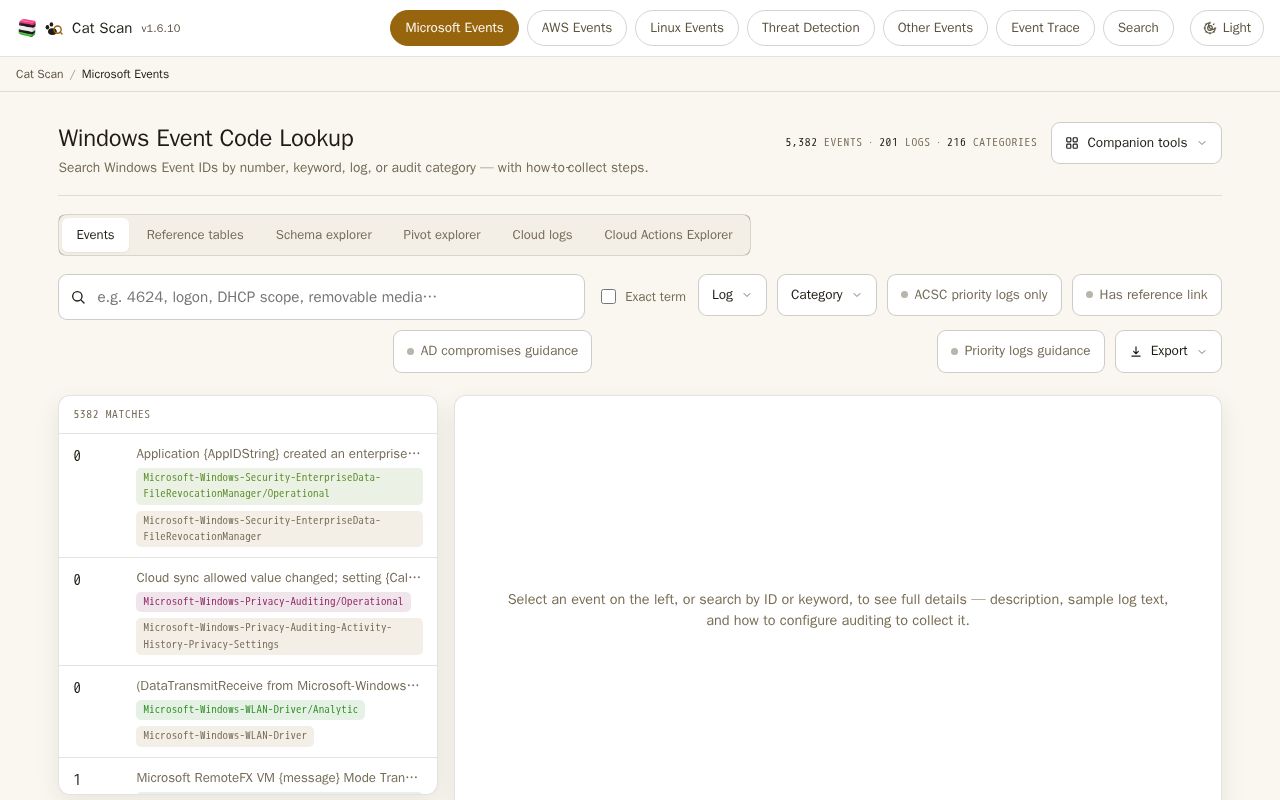Go to AWS Events section
The height and width of the screenshot is (800, 1280).
point(577,28)
